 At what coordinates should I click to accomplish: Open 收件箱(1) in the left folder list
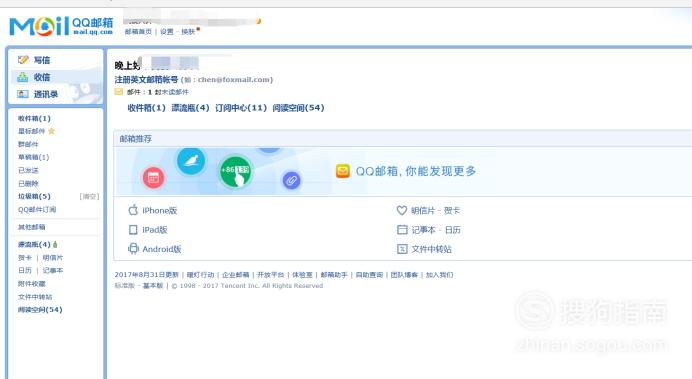coord(34,118)
